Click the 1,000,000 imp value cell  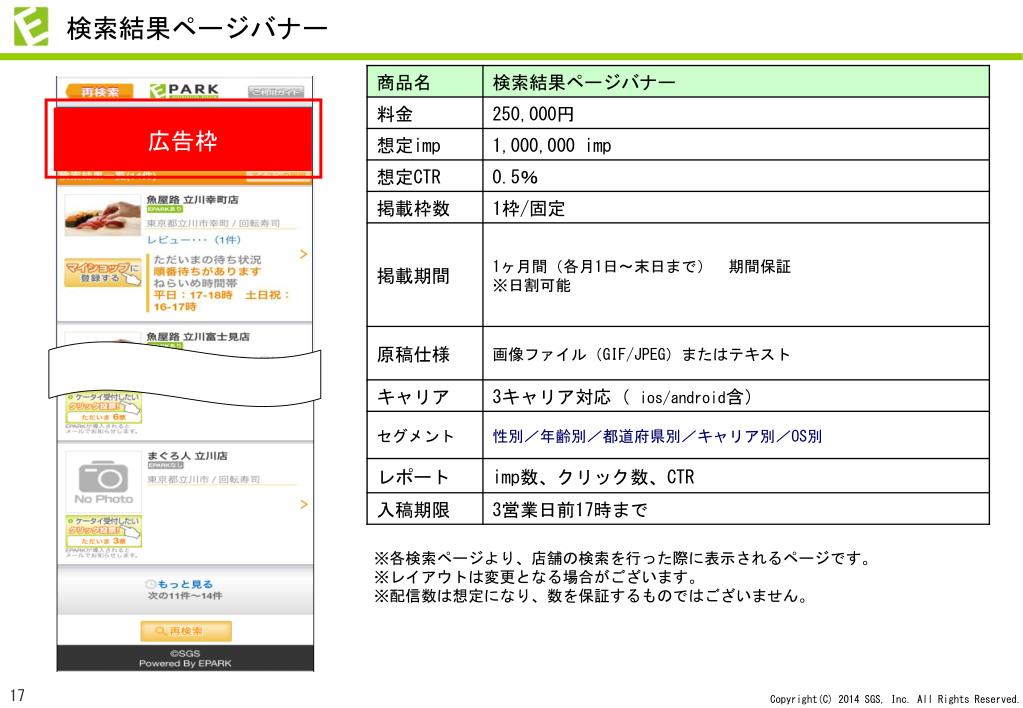coord(736,145)
